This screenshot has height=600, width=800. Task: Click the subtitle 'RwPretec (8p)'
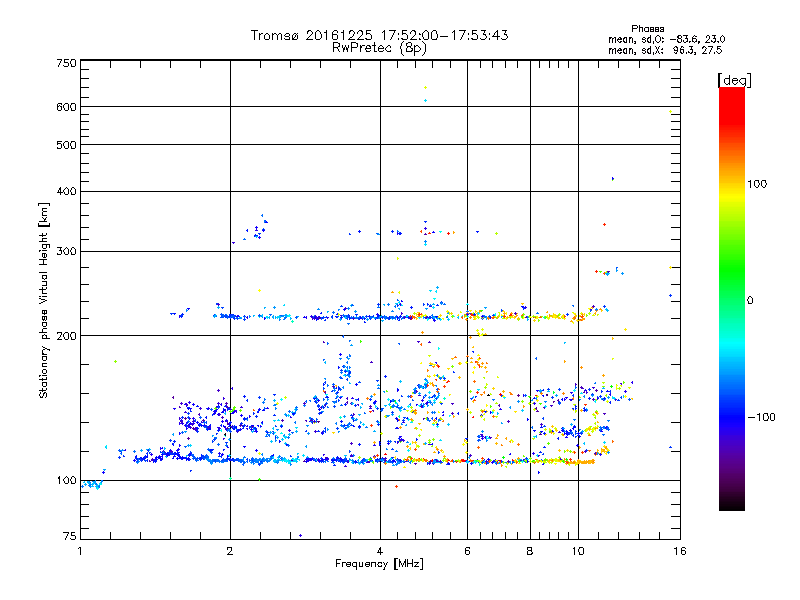tap(379, 48)
